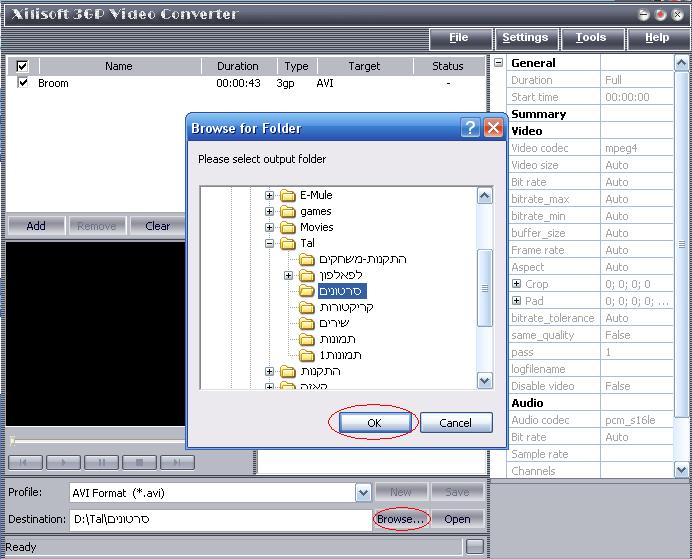Open the Profile format dropdown
692x559 pixels.
click(x=363, y=492)
